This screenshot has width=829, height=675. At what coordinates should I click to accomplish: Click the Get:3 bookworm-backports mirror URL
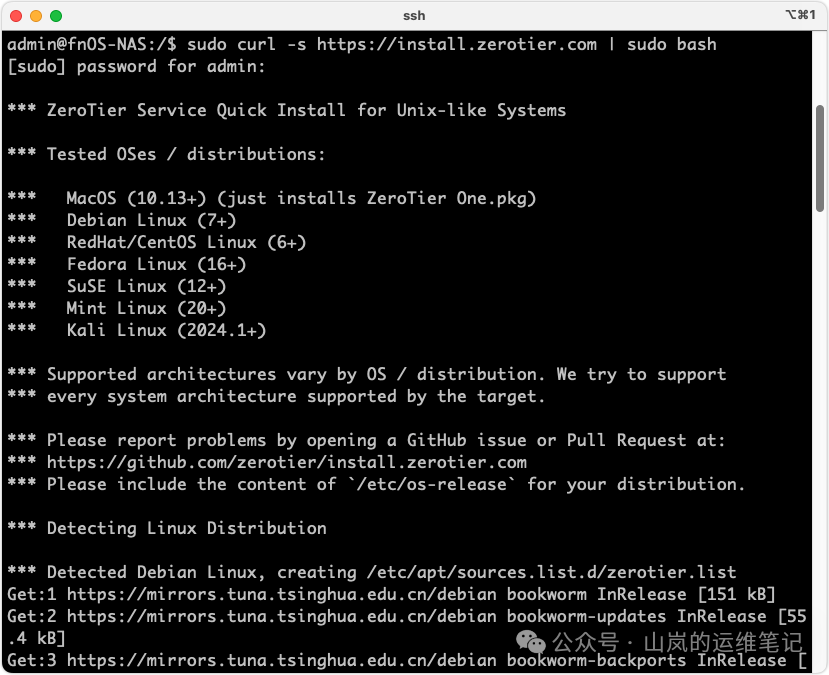[256, 660]
